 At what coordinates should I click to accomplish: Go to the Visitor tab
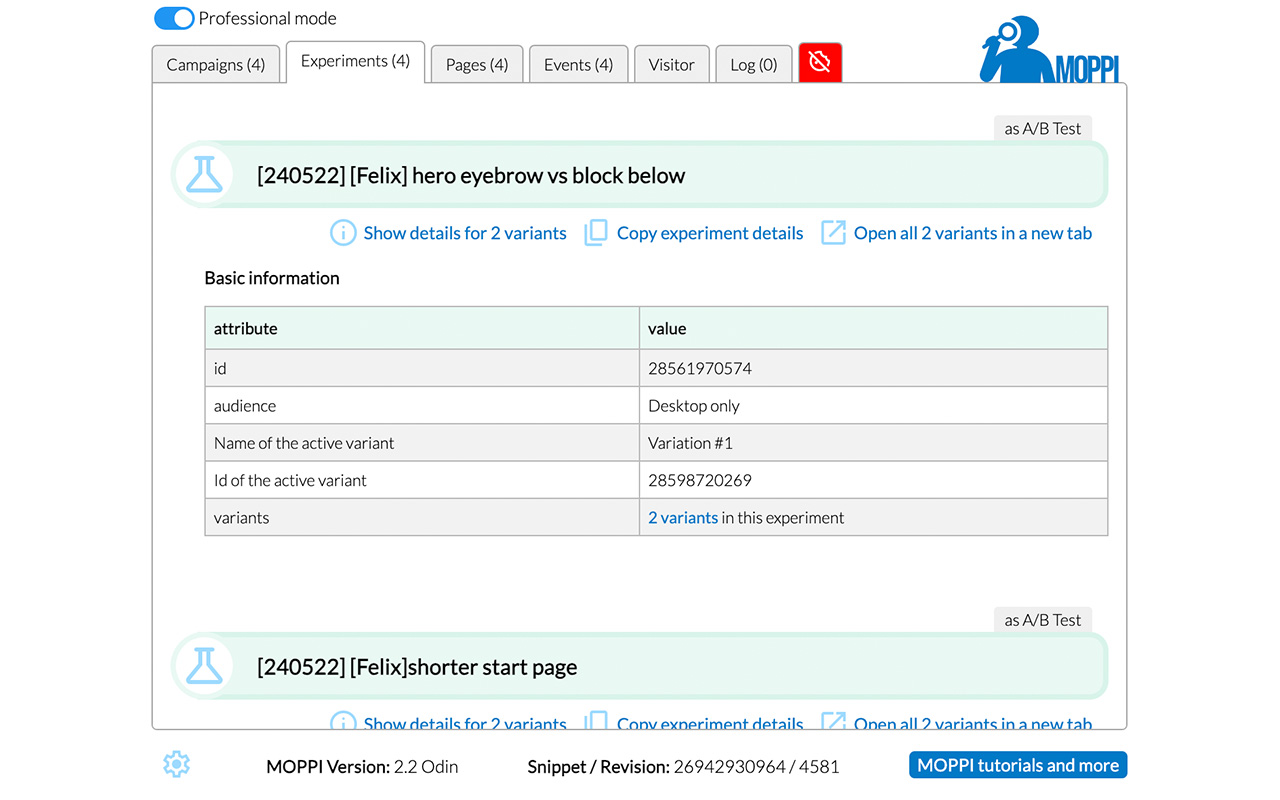coord(671,65)
